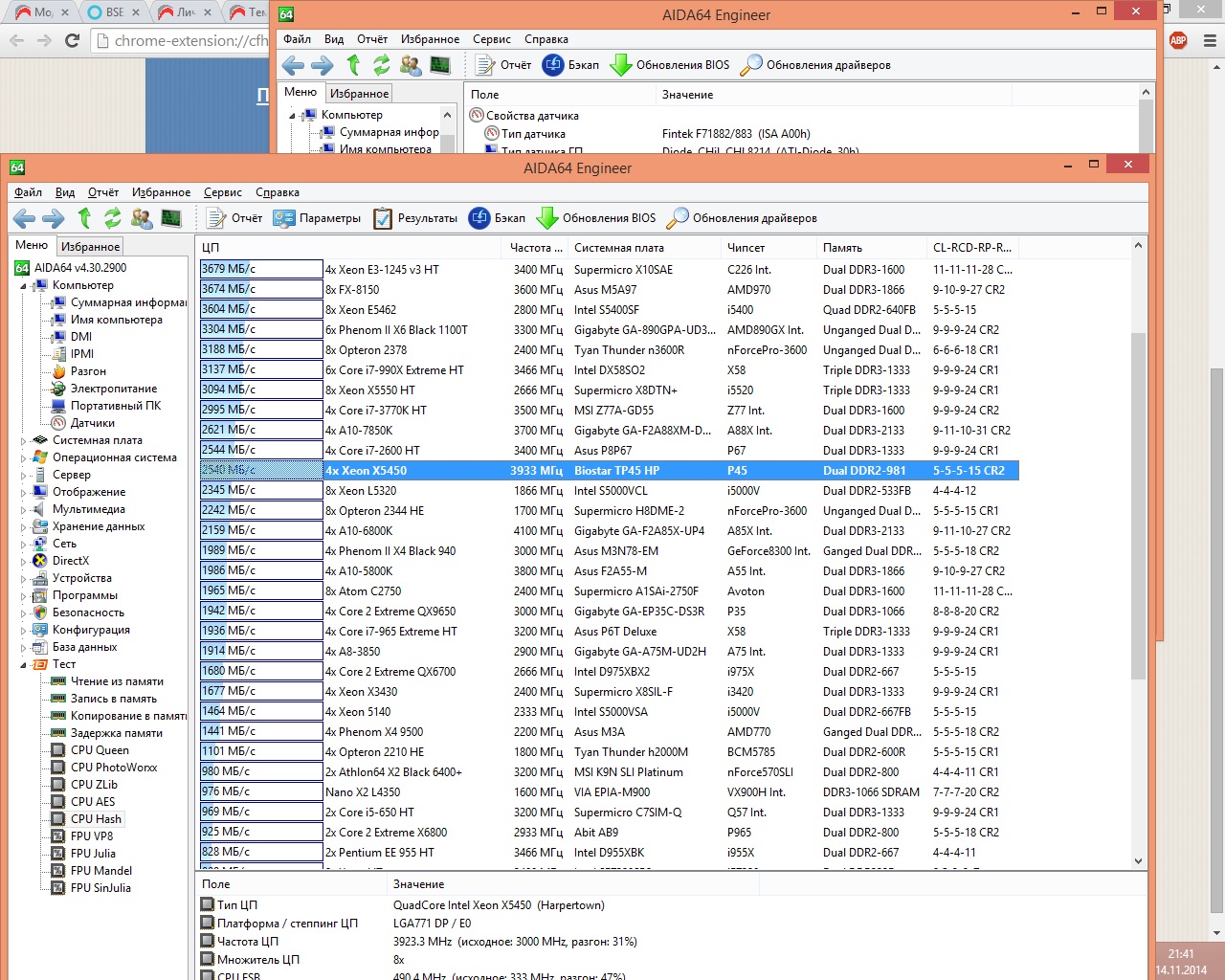Click Обновления BIOS in the front AIDA64 toolbar
This screenshot has width=1225, height=980.
point(596,218)
